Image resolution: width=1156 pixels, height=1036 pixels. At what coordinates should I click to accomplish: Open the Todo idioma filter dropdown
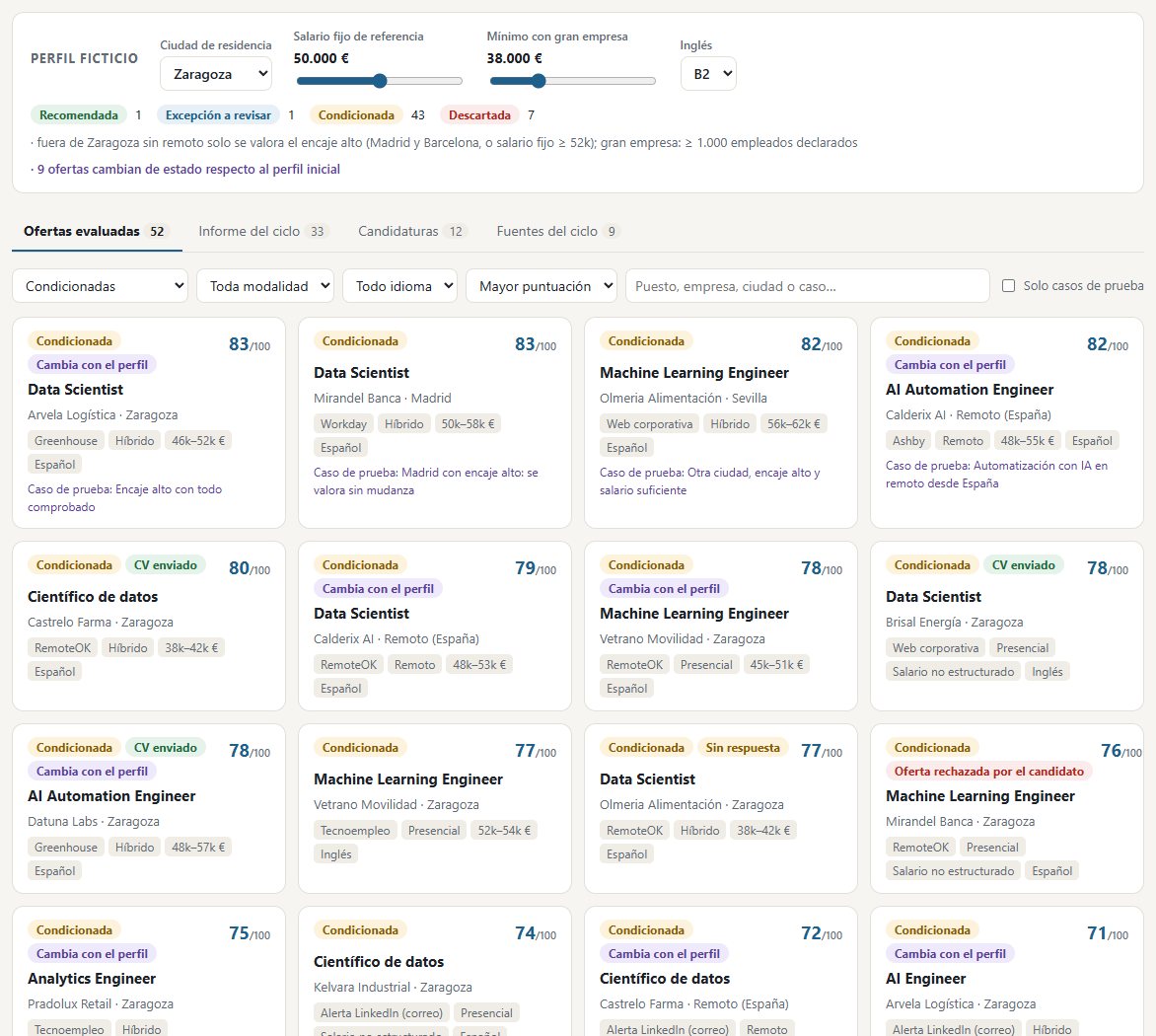click(x=399, y=286)
